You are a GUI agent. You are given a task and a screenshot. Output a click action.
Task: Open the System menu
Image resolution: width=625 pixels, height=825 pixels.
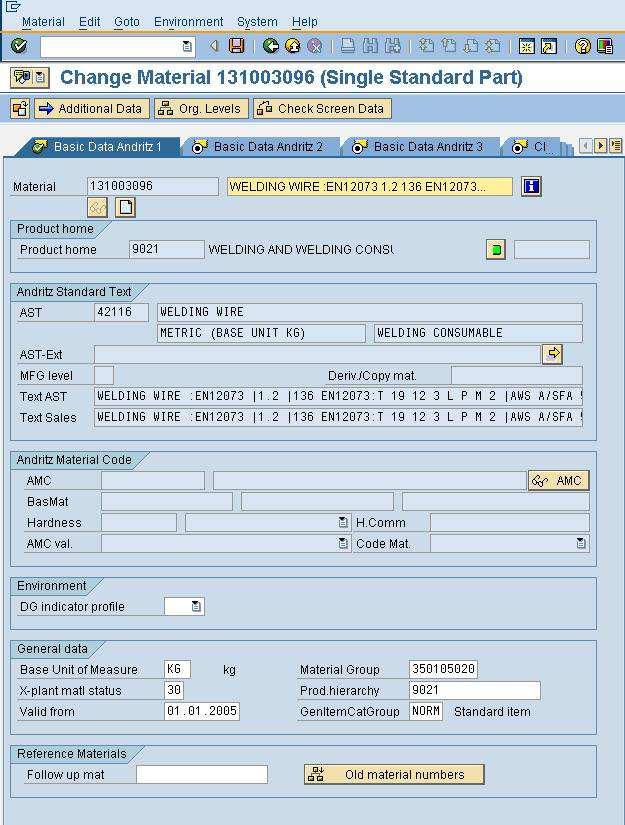tap(257, 22)
